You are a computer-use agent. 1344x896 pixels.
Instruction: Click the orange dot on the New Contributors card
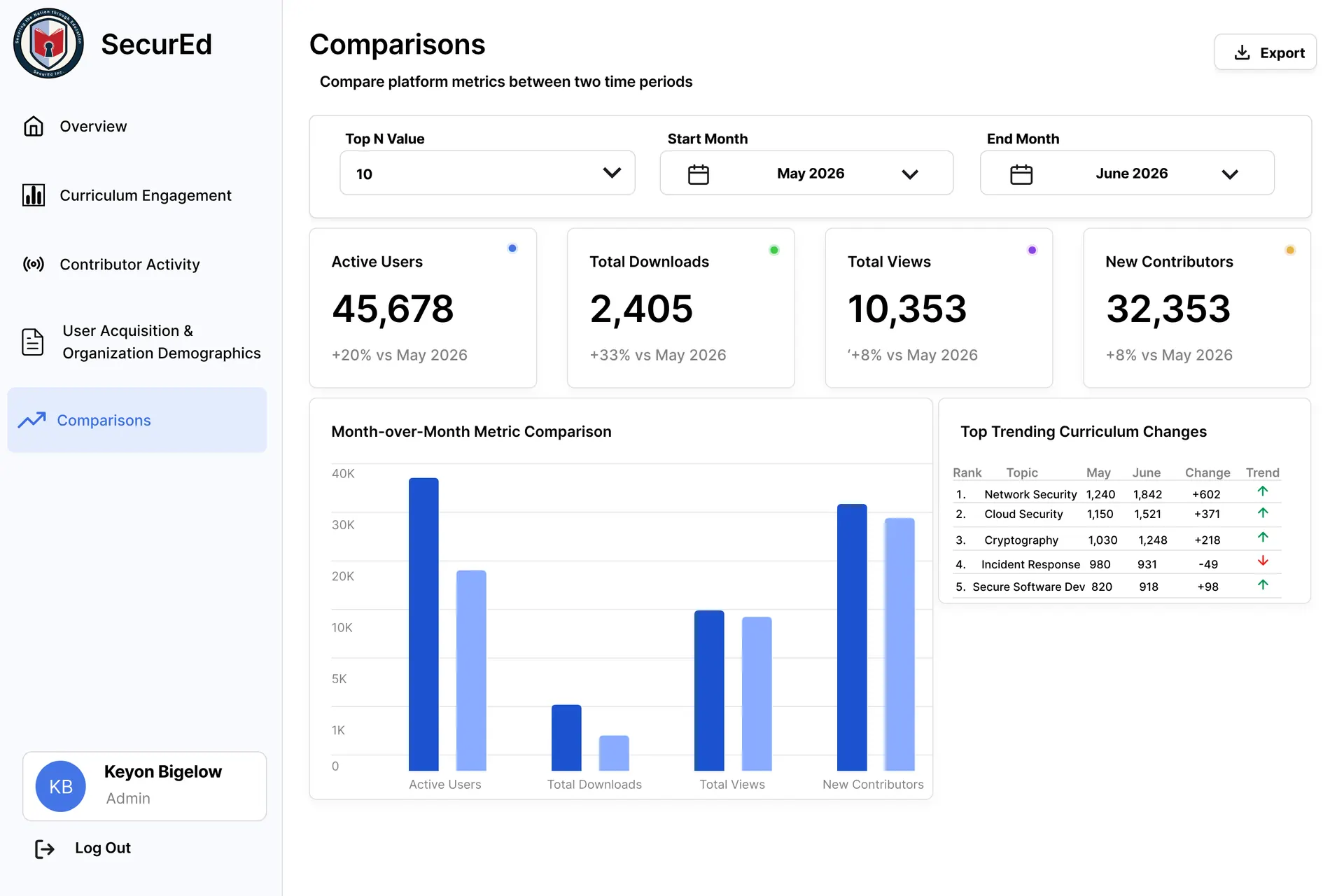[1290, 250]
